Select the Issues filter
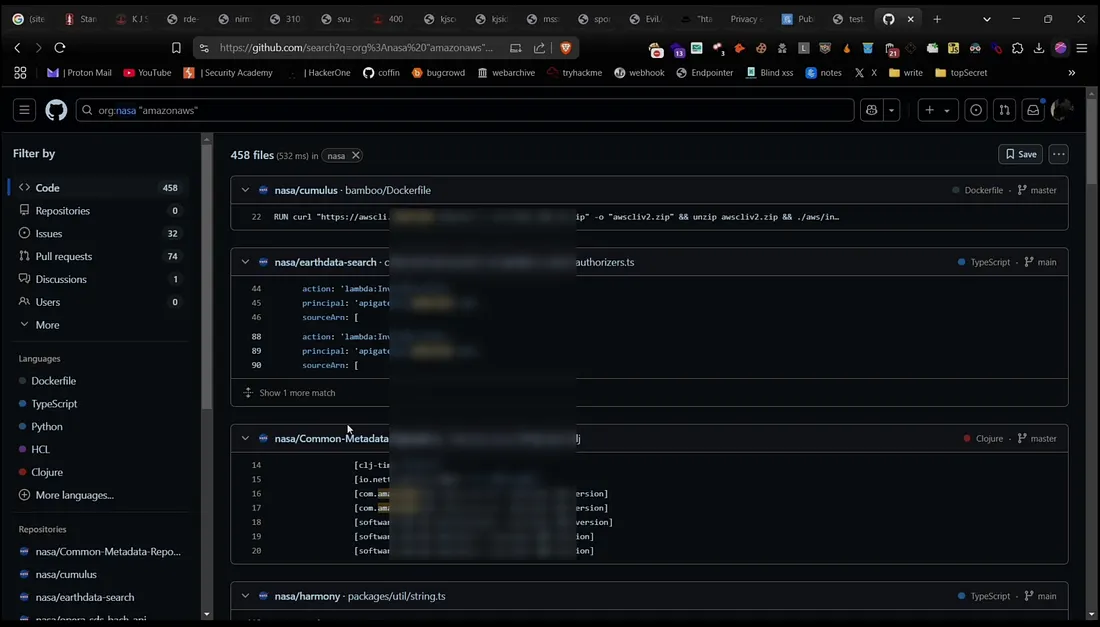The width and height of the screenshot is (1100, 627). point(98,234)
